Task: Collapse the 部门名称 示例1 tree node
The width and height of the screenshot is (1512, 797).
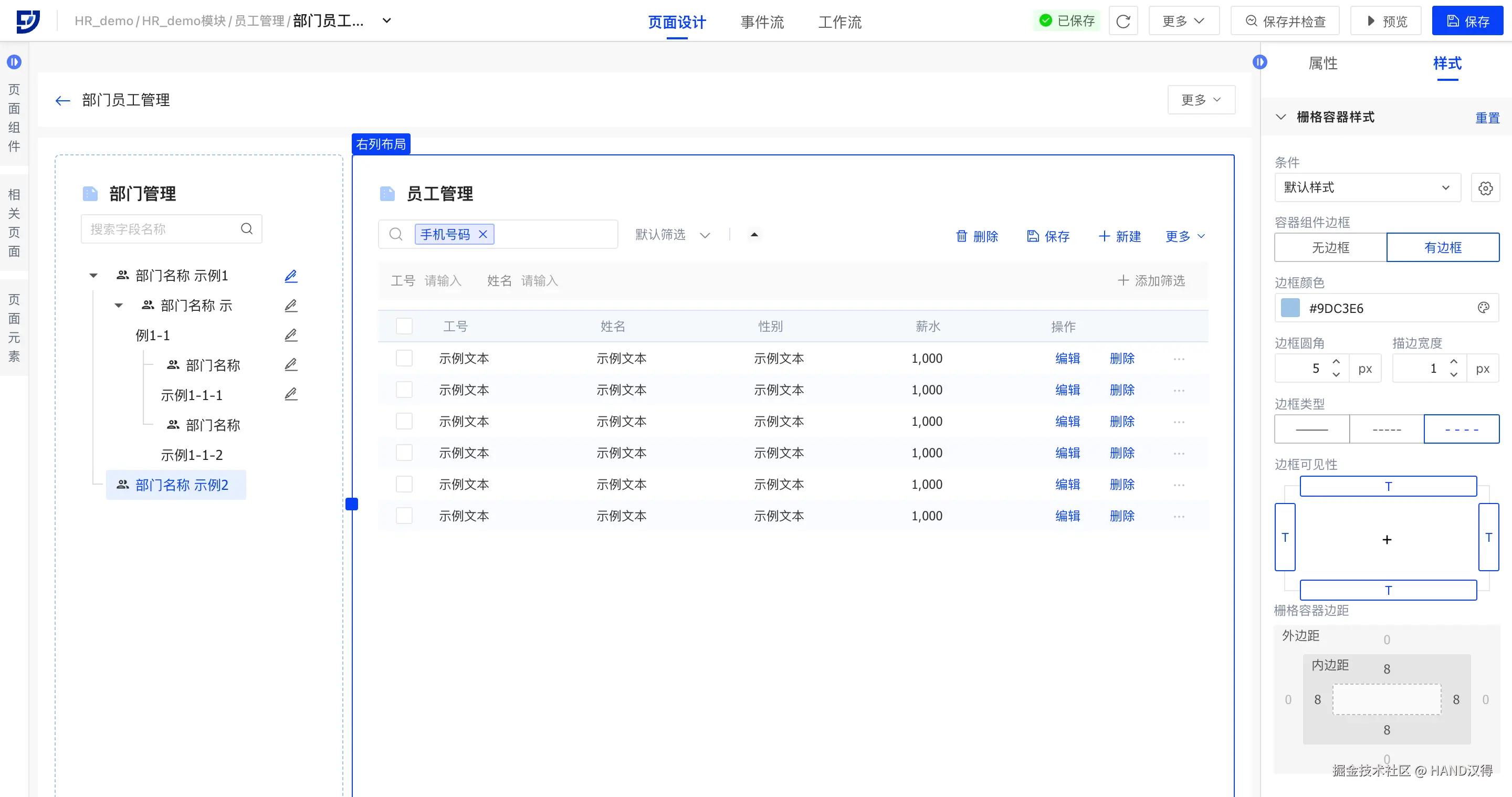Action: click(x=93, y=275)
